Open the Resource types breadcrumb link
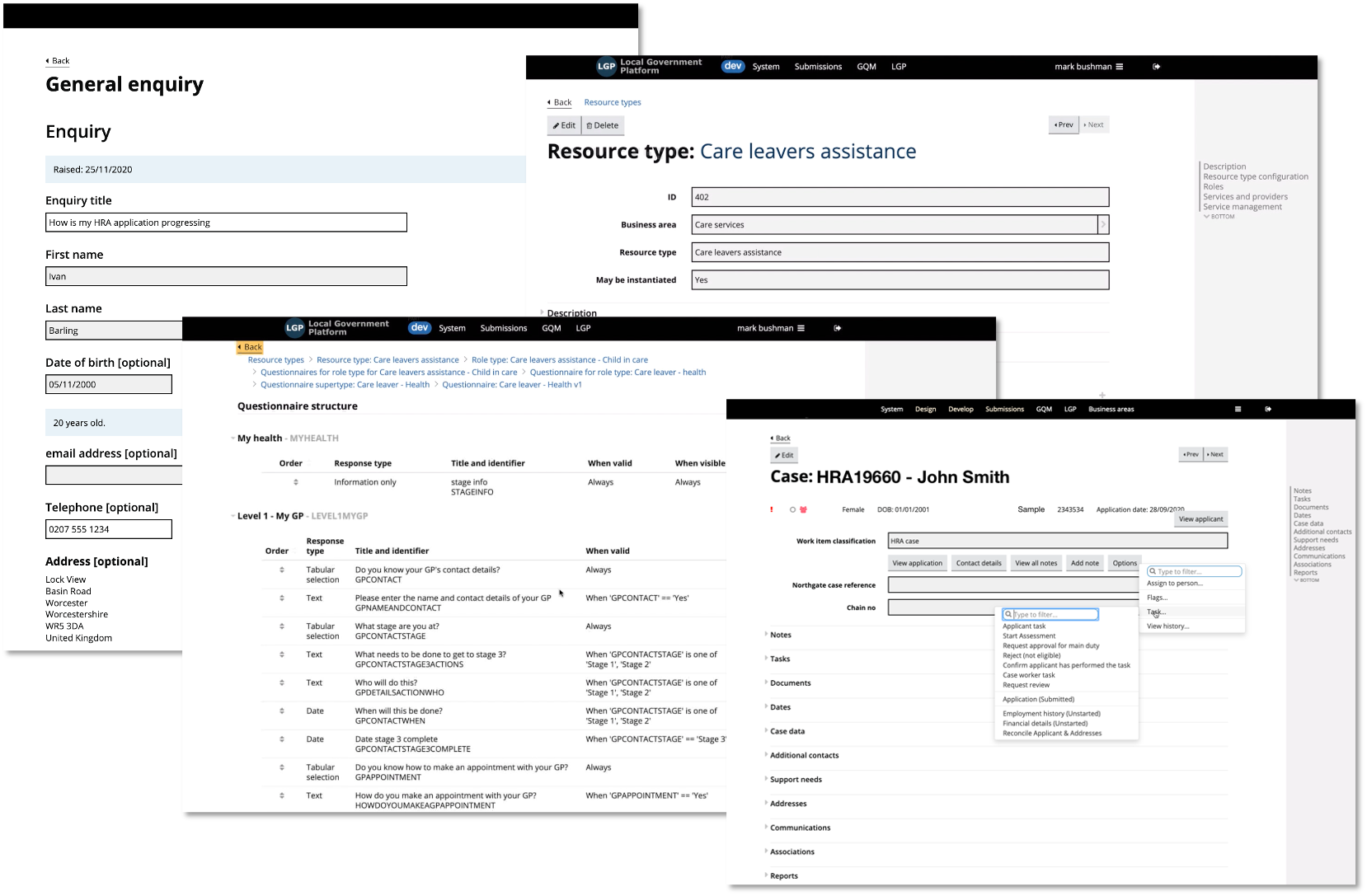The height and width of the screenshot is (896, 1367). (x=612, y=101)
